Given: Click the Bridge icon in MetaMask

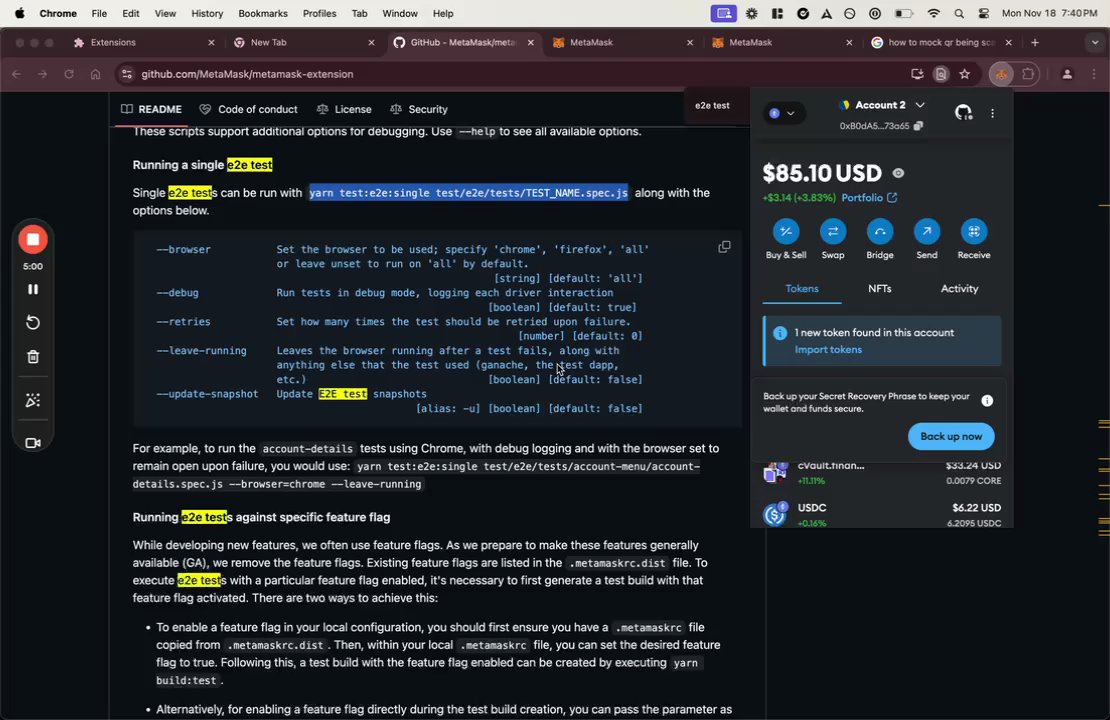Looking at the screenshot, I should (880, 232).
